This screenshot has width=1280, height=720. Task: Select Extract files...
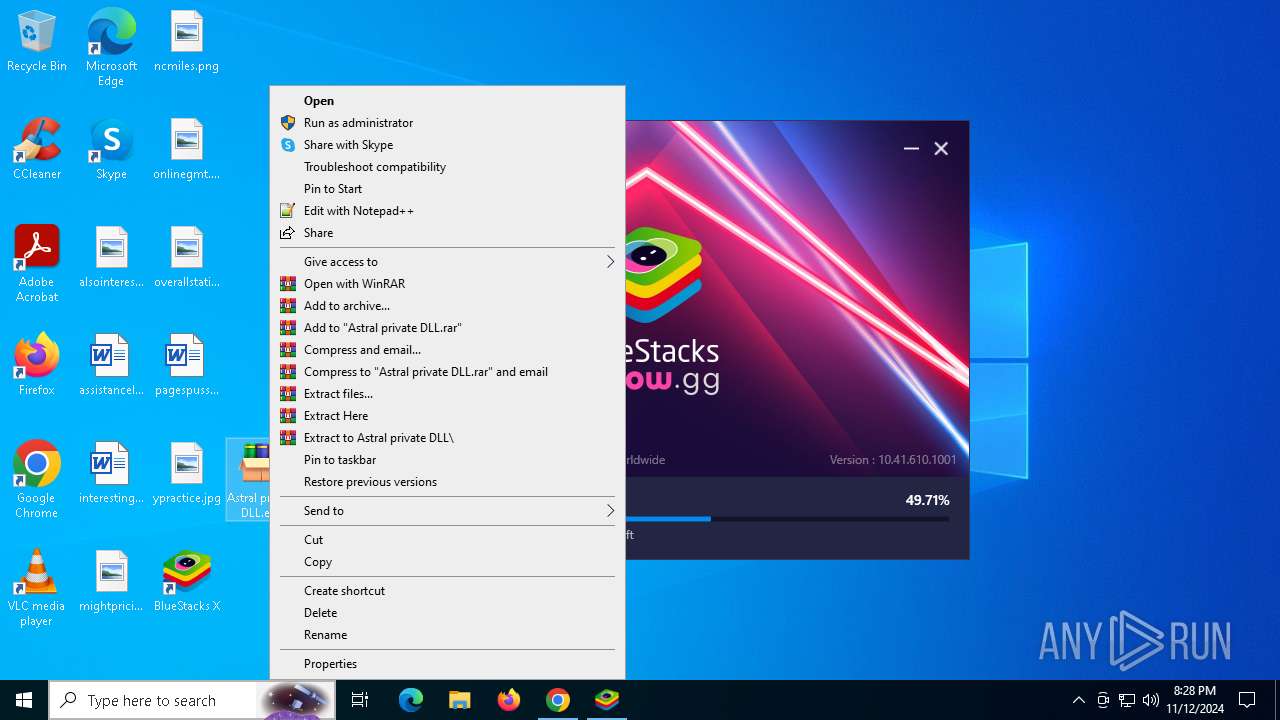447,394
